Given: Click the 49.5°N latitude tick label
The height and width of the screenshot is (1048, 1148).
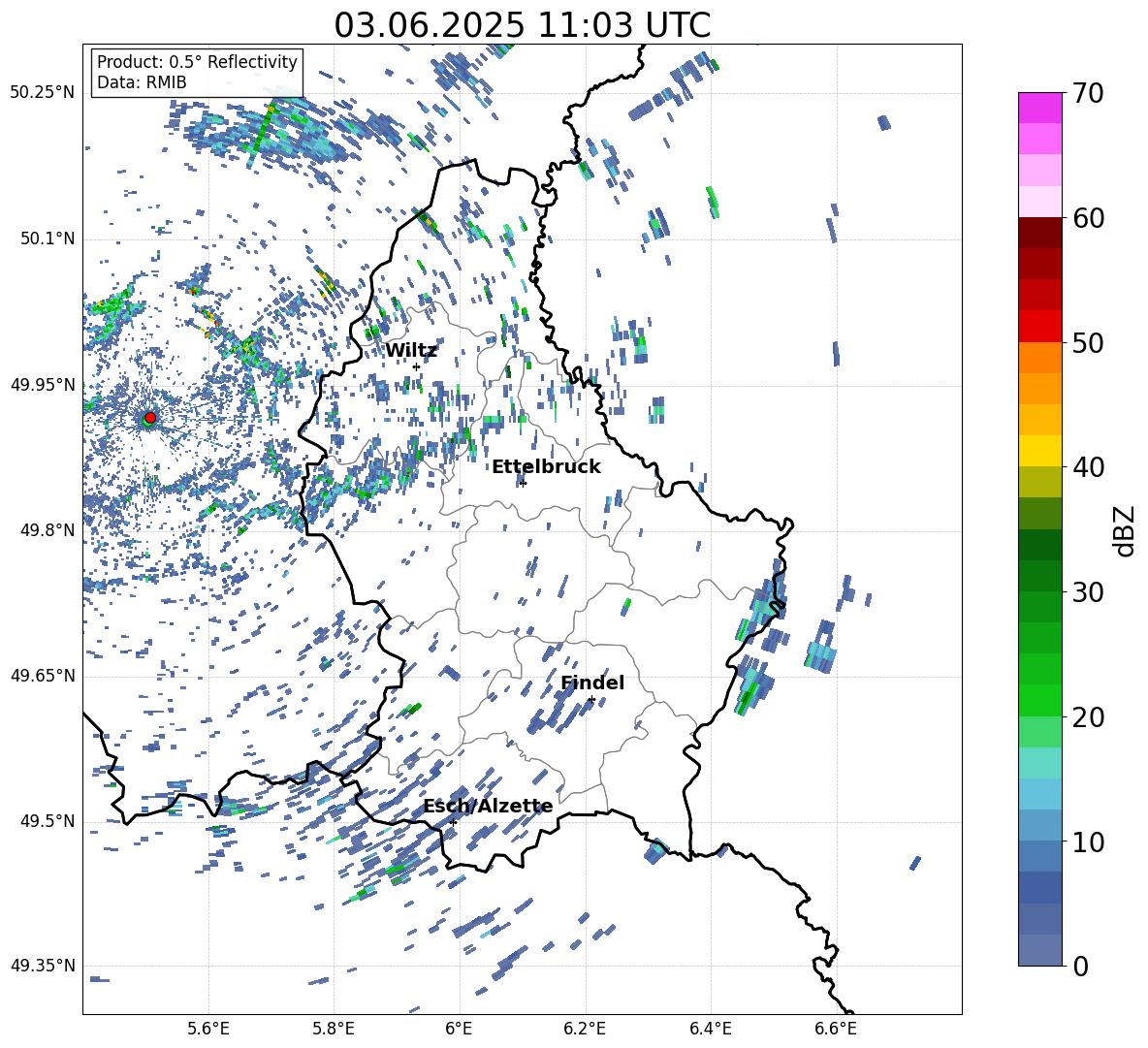Looking at the screenshot, I should coord(47,821).
